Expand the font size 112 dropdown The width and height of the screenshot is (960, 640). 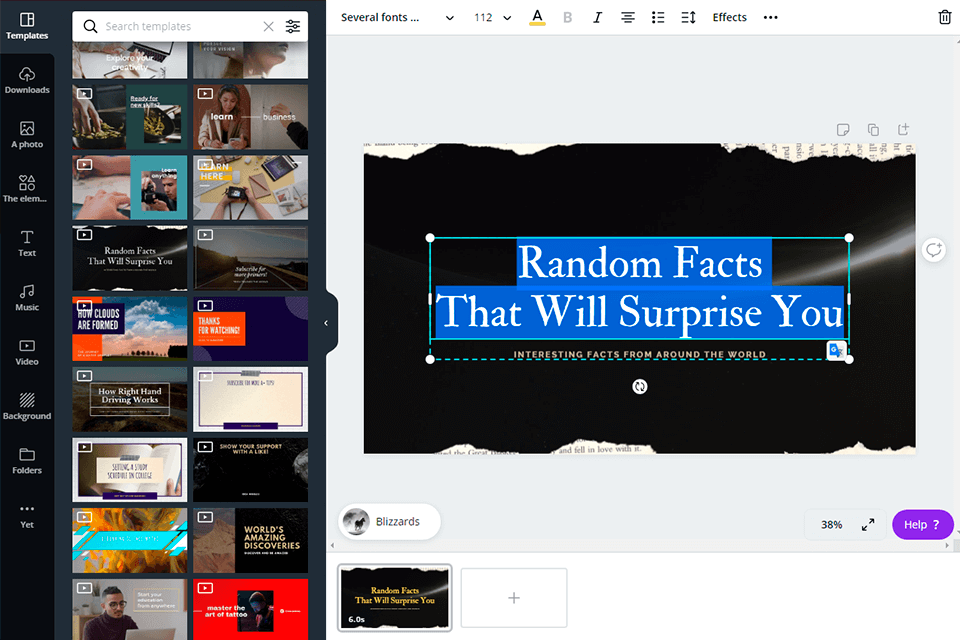[x=492, y=18]
